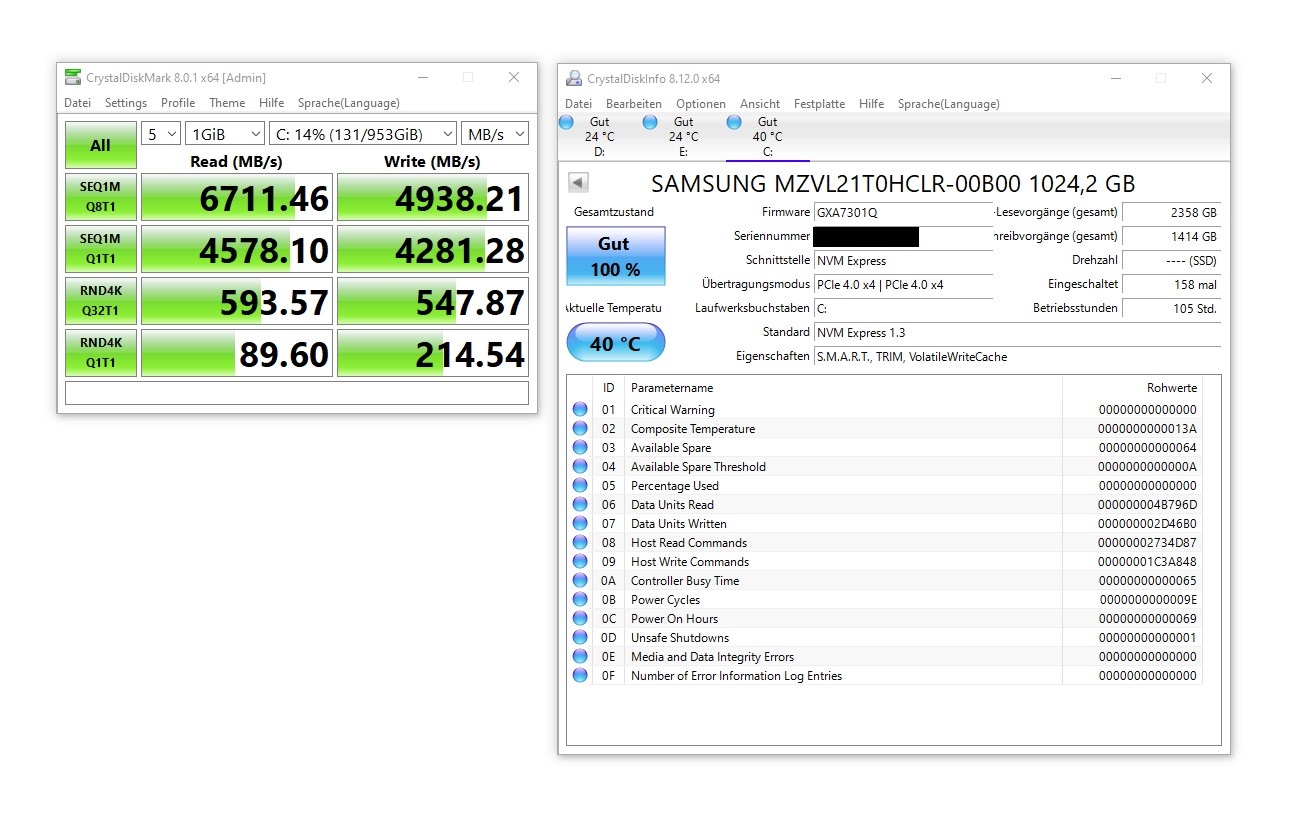1309x814 pixels.
Task: Open Hilfe menu in CrystalDiskInfo
Action: coord(871,104)
